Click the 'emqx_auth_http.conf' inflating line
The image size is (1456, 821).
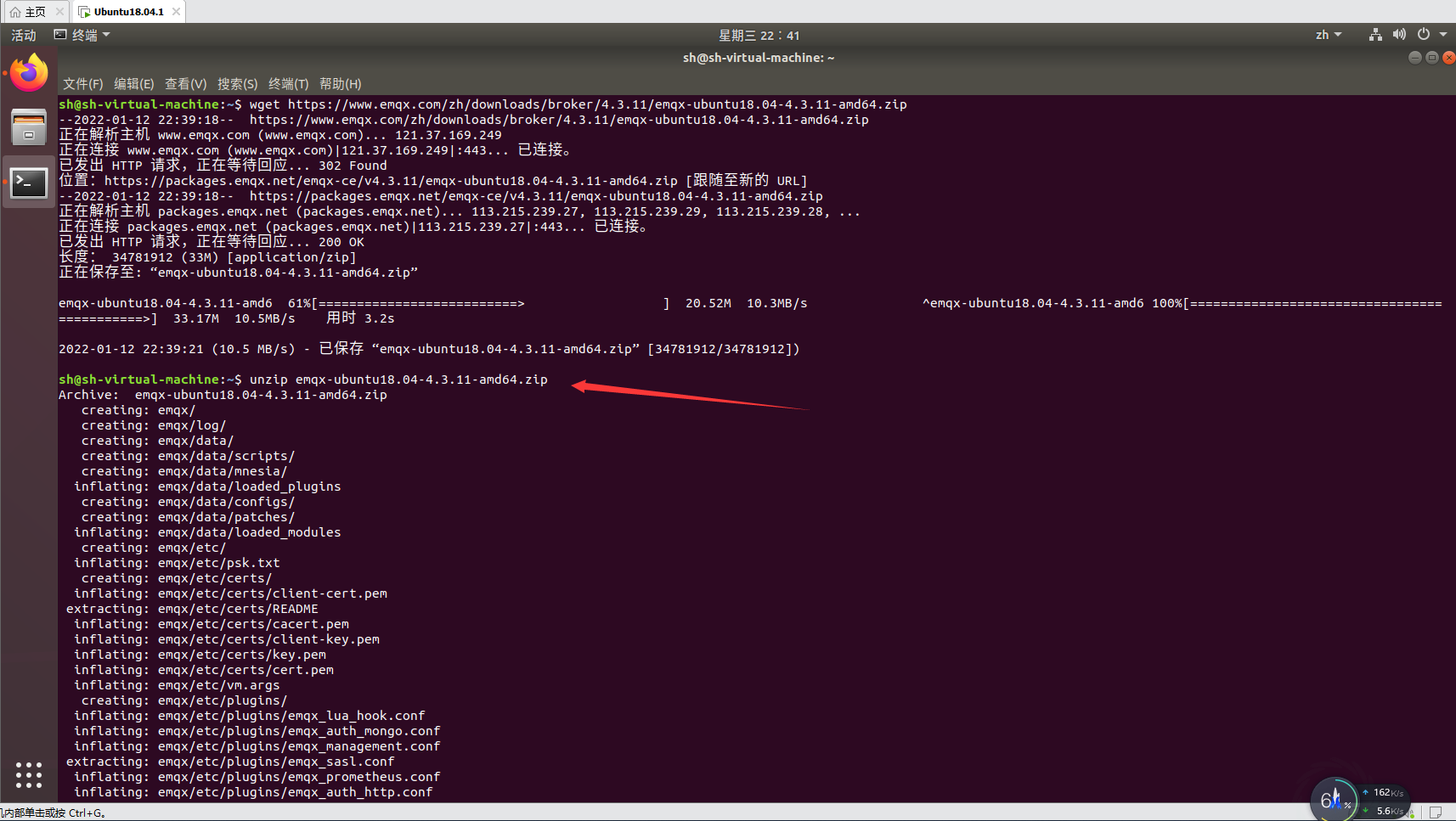tap(253, 792)
